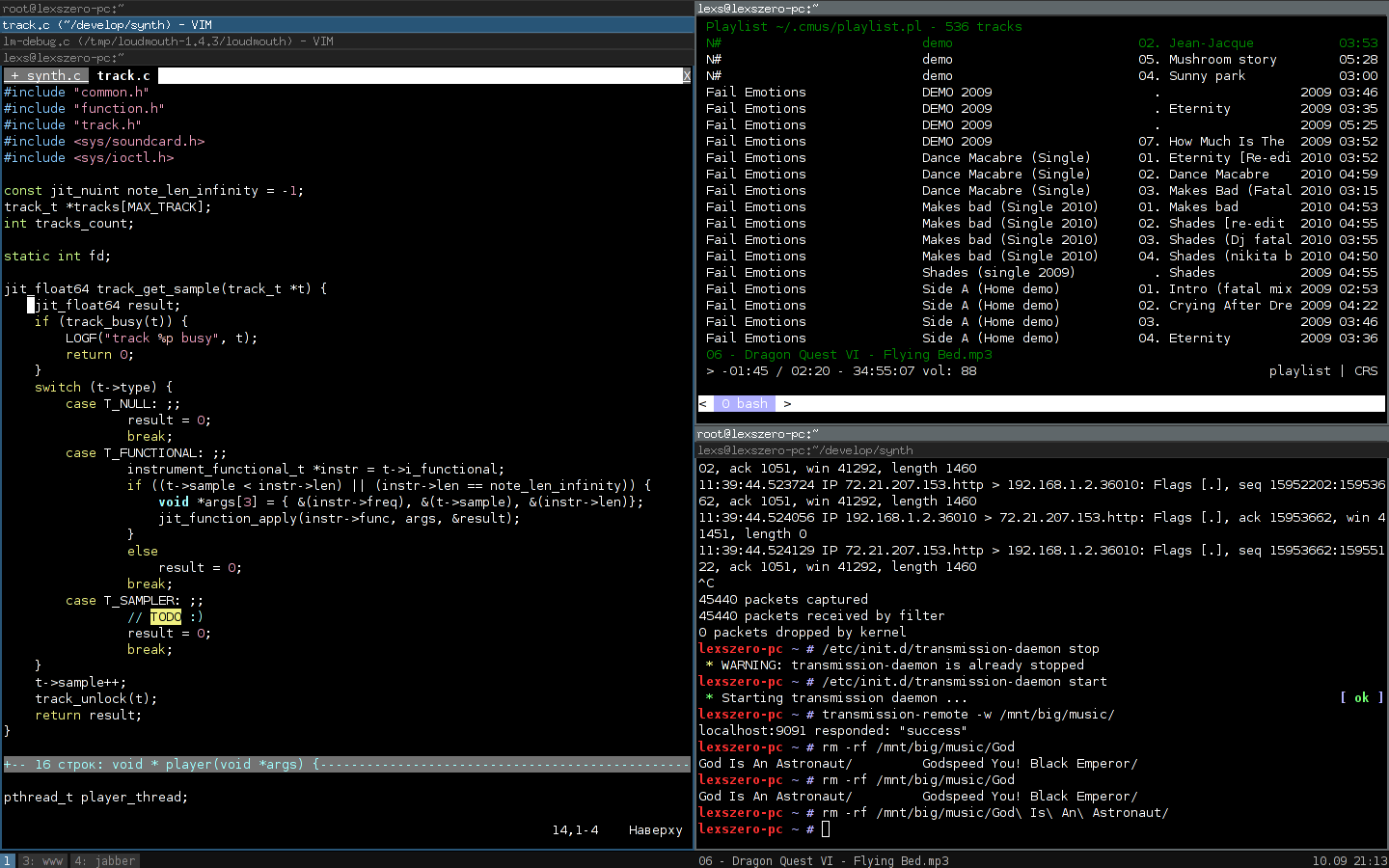The height and width of the screenshot is (868, 1389).
Task: Focus the terminal titled ~/develop/synth
Action: [805, 450]
